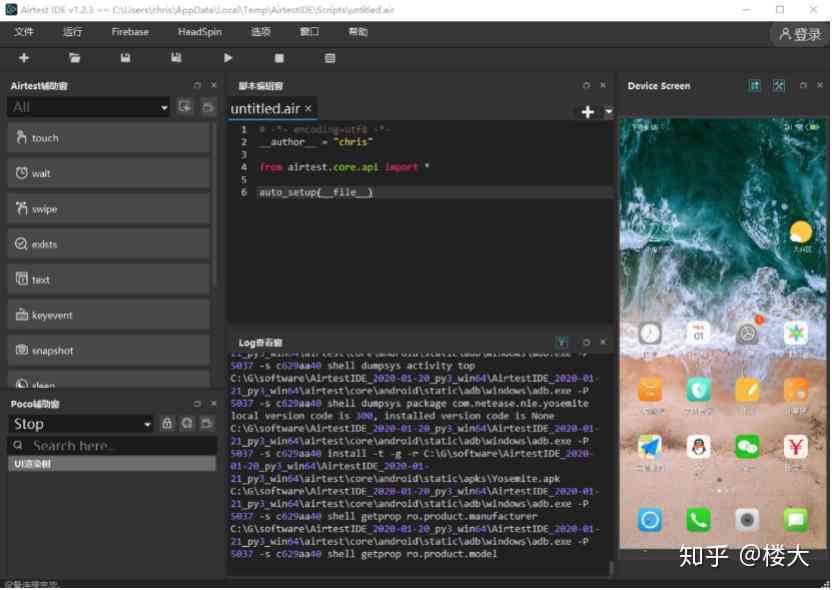Click the Poco refresh icon
The height and width of the screenshot is (590, 832).
[x=187, y=423]
